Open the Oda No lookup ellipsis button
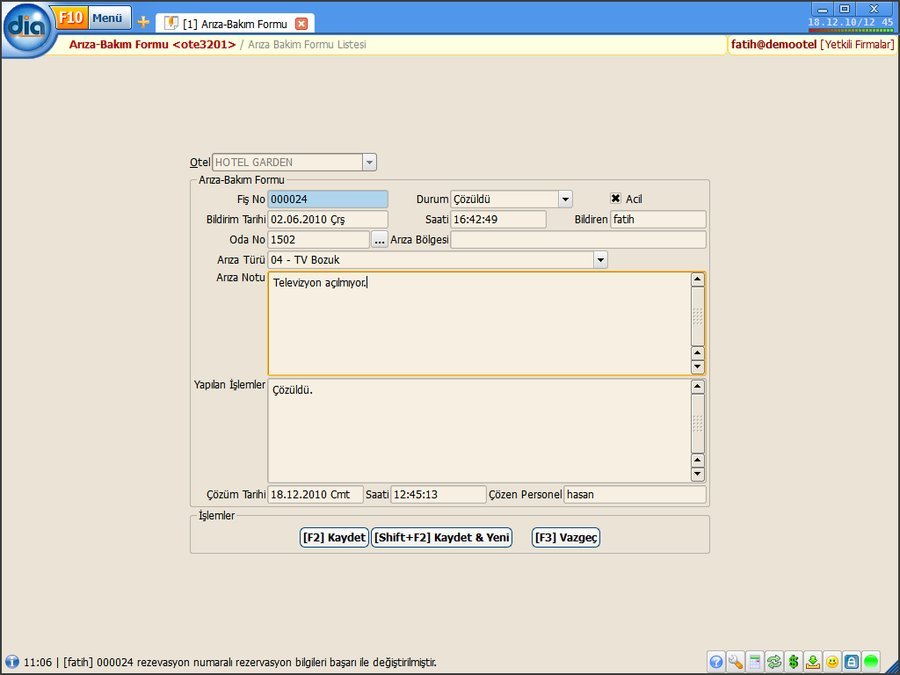This screenshot has width=900, height=675. click(x=379, y=240)
